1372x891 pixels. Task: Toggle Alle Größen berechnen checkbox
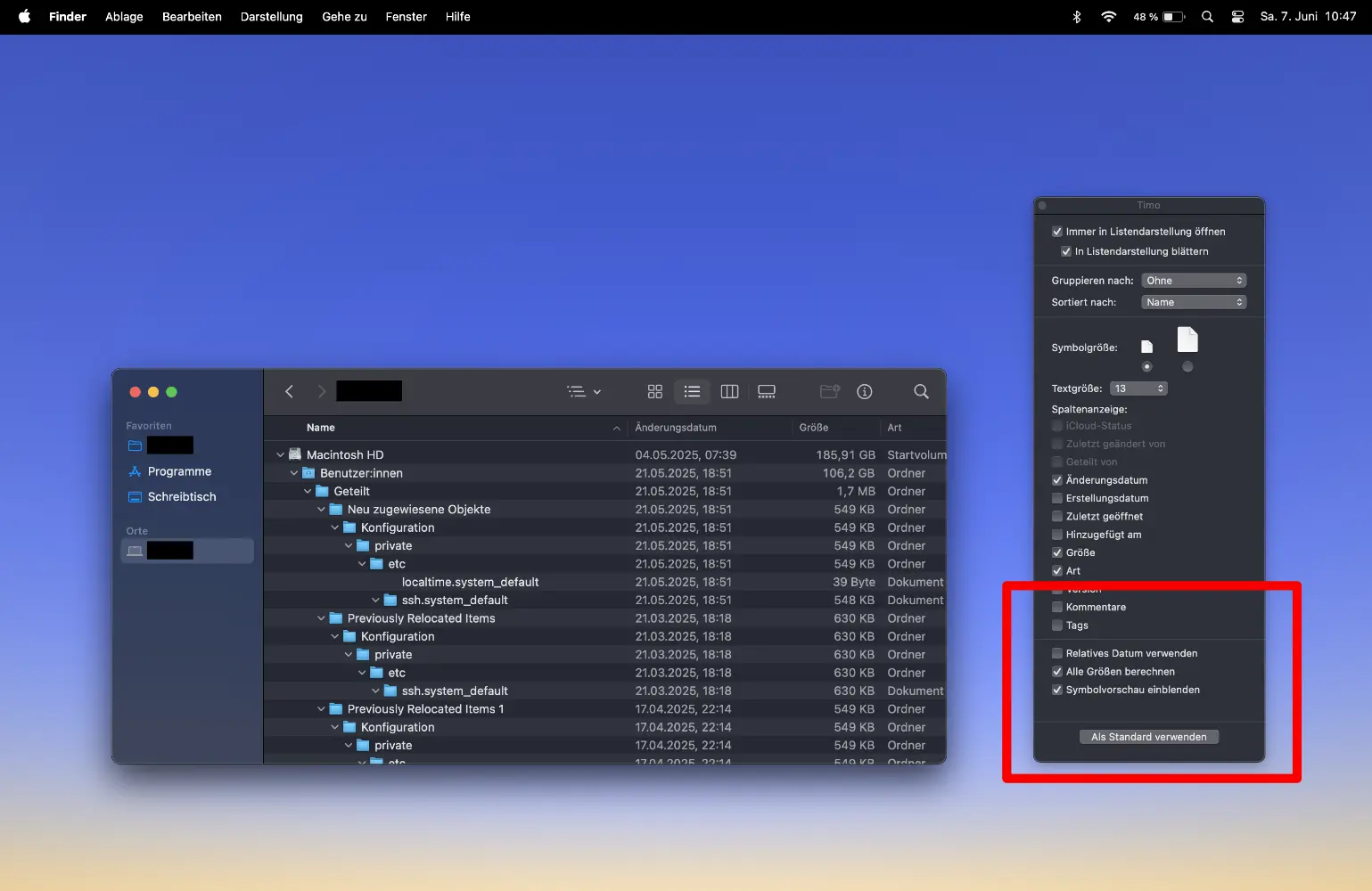[x=1057, y=672]
